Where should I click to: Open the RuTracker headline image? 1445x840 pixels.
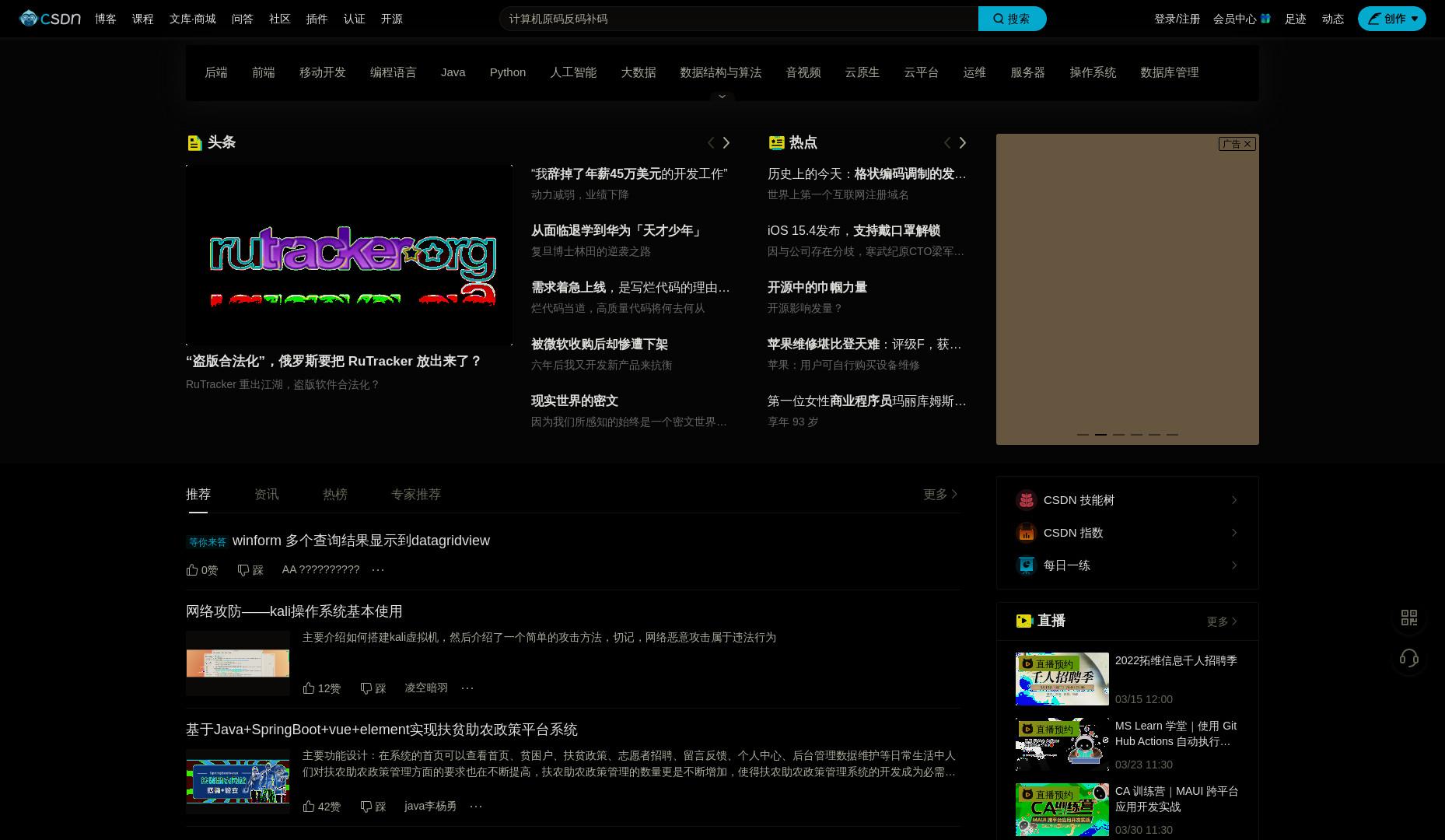point(349,254)
